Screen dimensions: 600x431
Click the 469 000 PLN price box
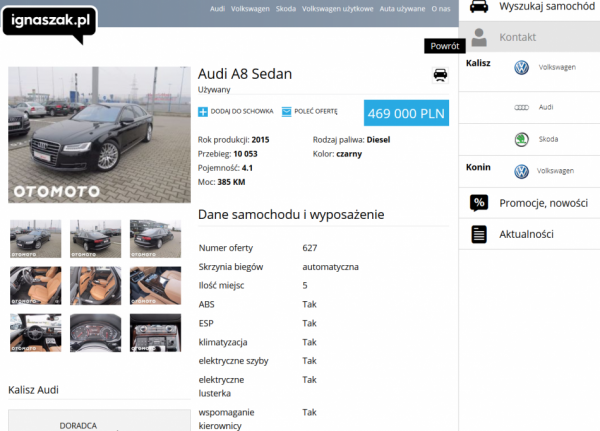tap(406, 113)
